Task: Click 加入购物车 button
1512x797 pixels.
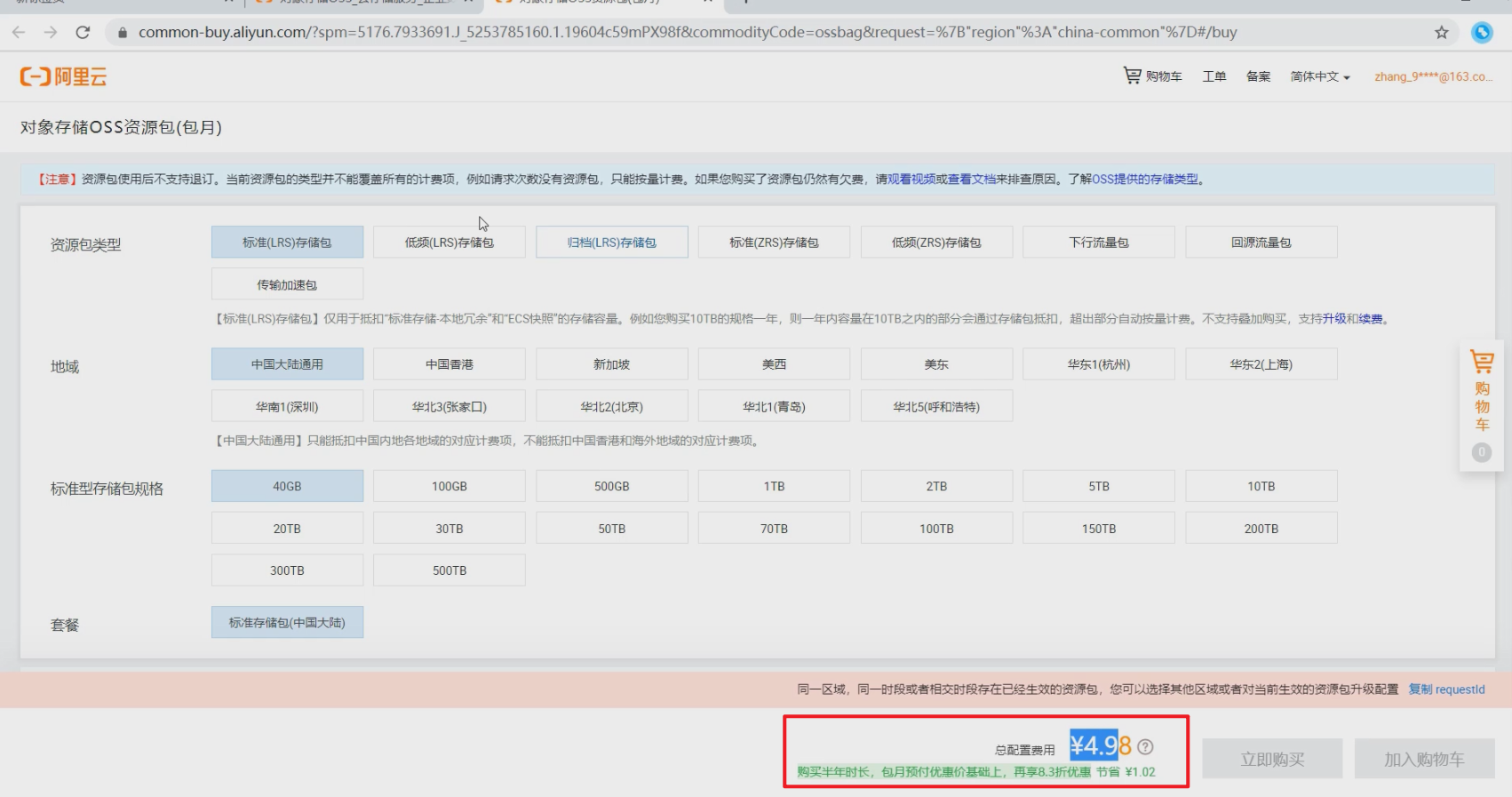Action: pyautogui.click(x=1423, y=760)
